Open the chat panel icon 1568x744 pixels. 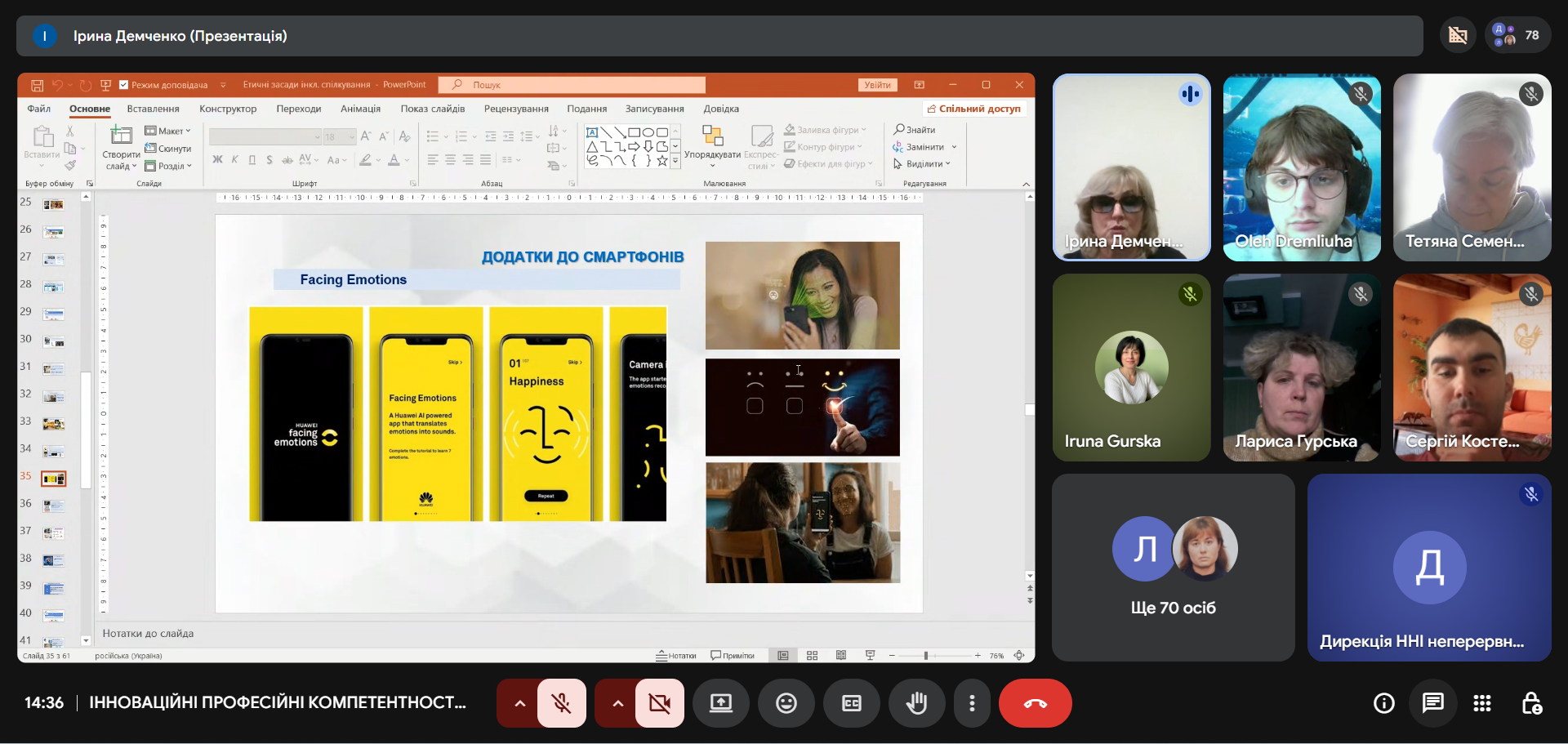(x=1432, y=703)
